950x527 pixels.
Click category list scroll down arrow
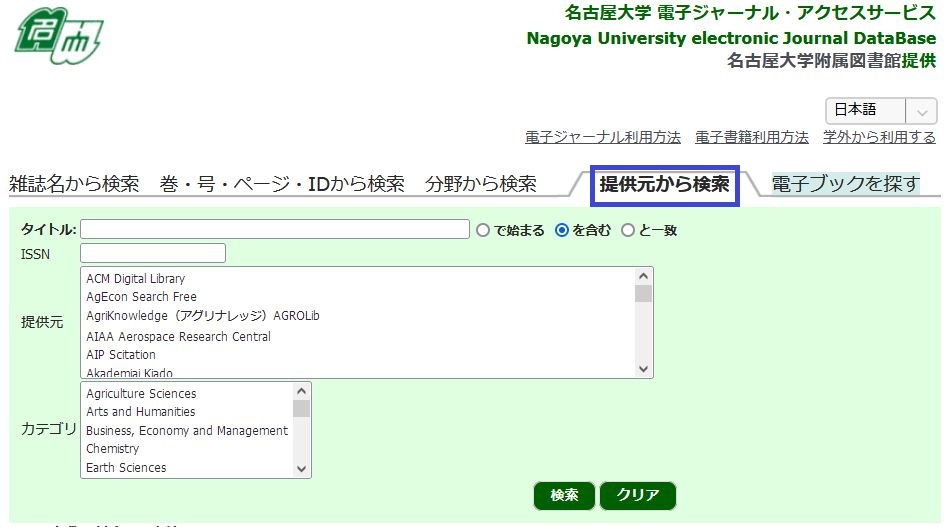[x=301, y=469]
